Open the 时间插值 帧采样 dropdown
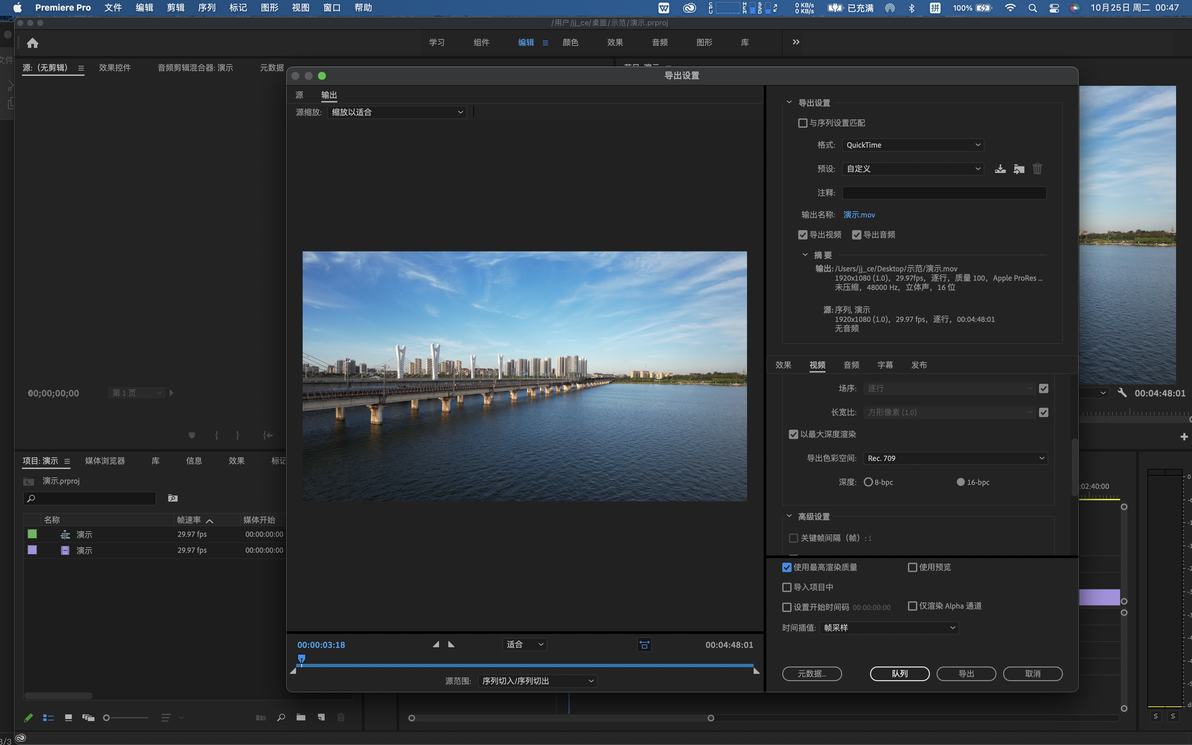The height and width of the screenshot is (745, 1192). tap(888, 628)
